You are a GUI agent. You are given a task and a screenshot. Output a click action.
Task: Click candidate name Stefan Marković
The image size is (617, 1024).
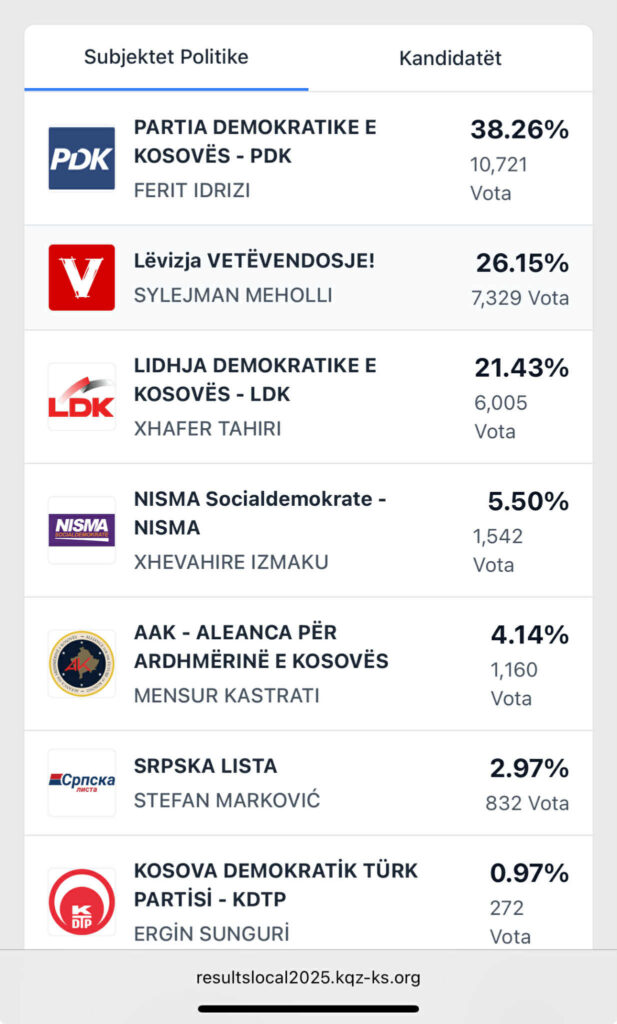[227, 800]
